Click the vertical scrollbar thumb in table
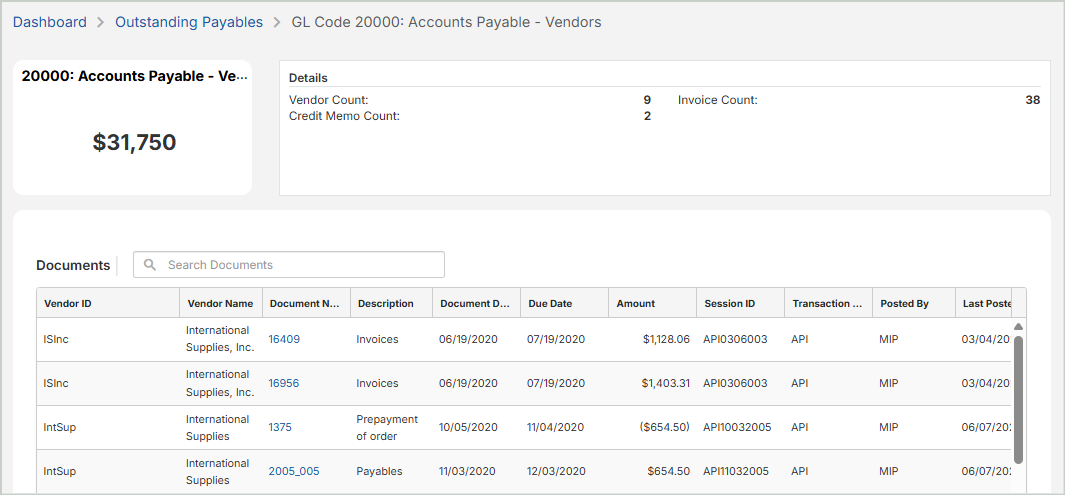 1018,398
